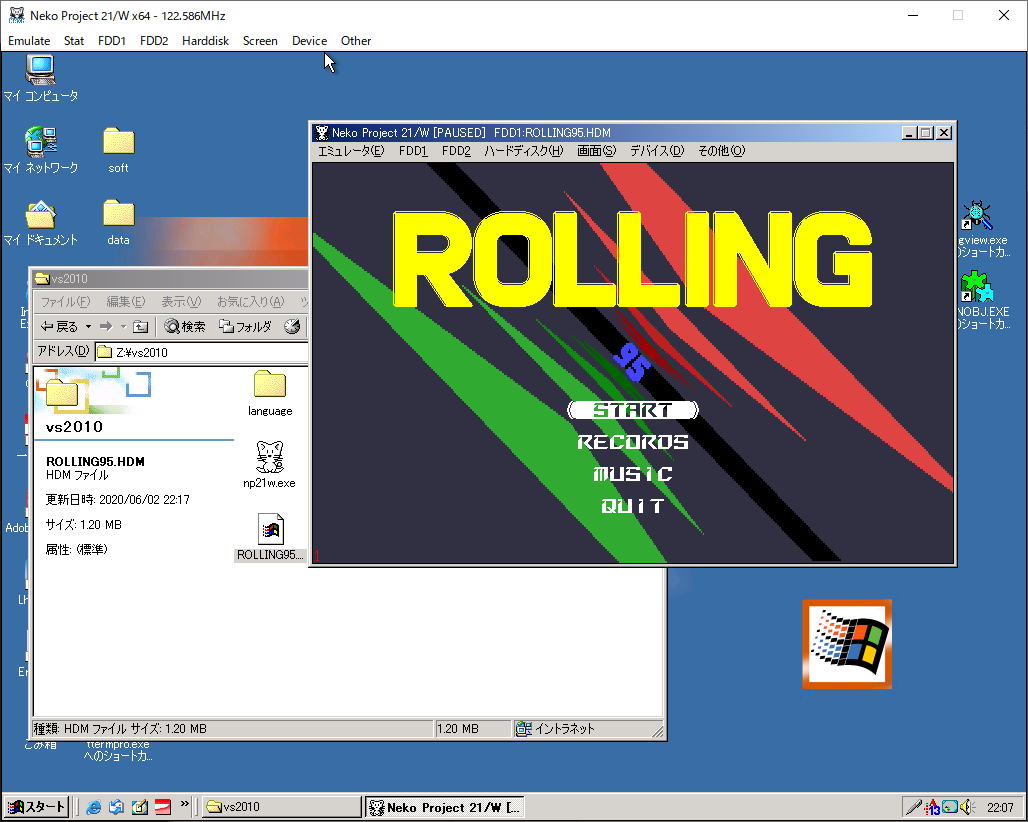Select QUIT in the Rolling game menu

pyautogui.click(x=633, y=506)
